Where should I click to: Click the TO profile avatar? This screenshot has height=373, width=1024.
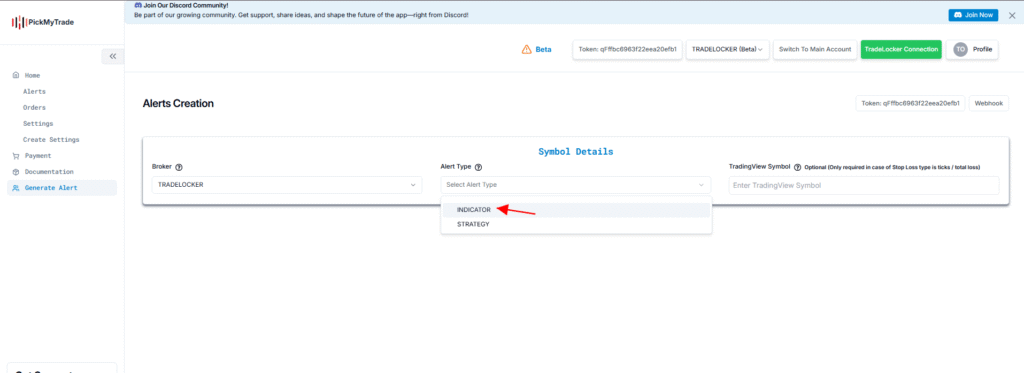(x=960, y=50)
